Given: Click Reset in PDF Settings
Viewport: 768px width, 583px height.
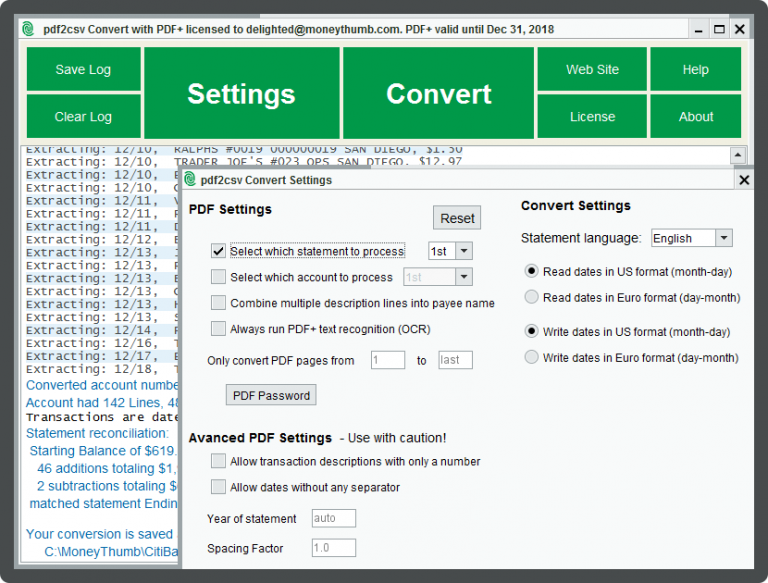Looking at the screenshot, I should tap(457, 218).
